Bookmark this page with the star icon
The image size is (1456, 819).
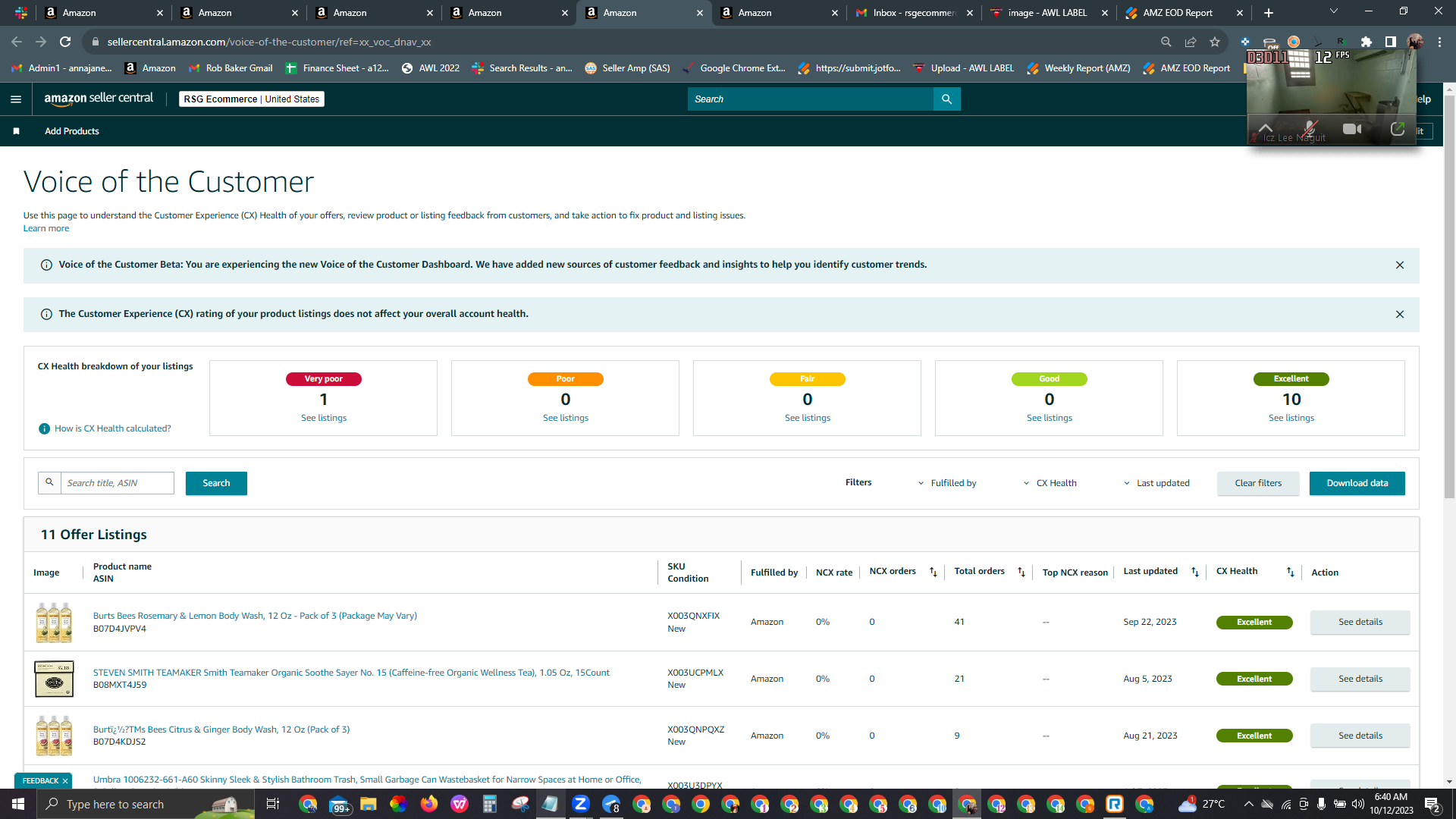coord(1215,42)
